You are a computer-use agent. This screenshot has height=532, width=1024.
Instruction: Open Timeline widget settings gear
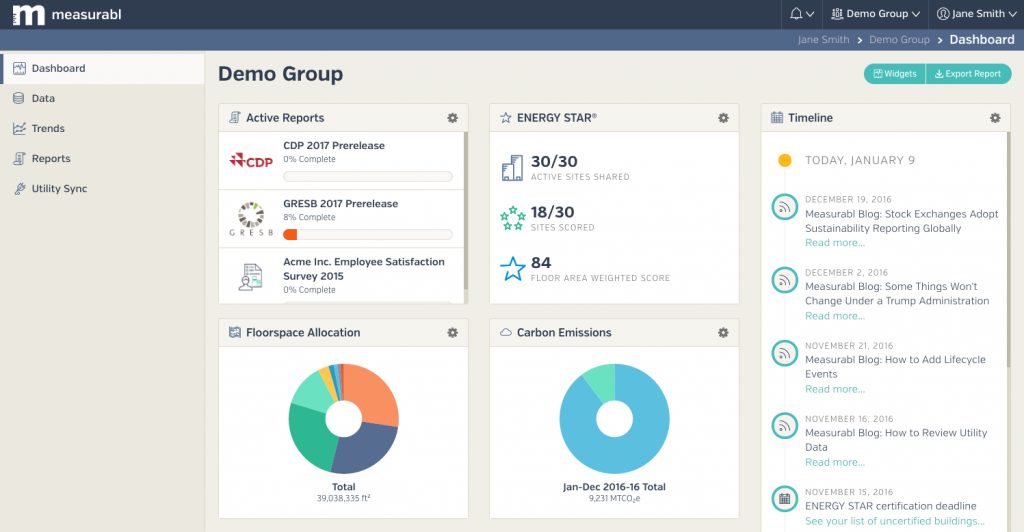click(995, 118)
